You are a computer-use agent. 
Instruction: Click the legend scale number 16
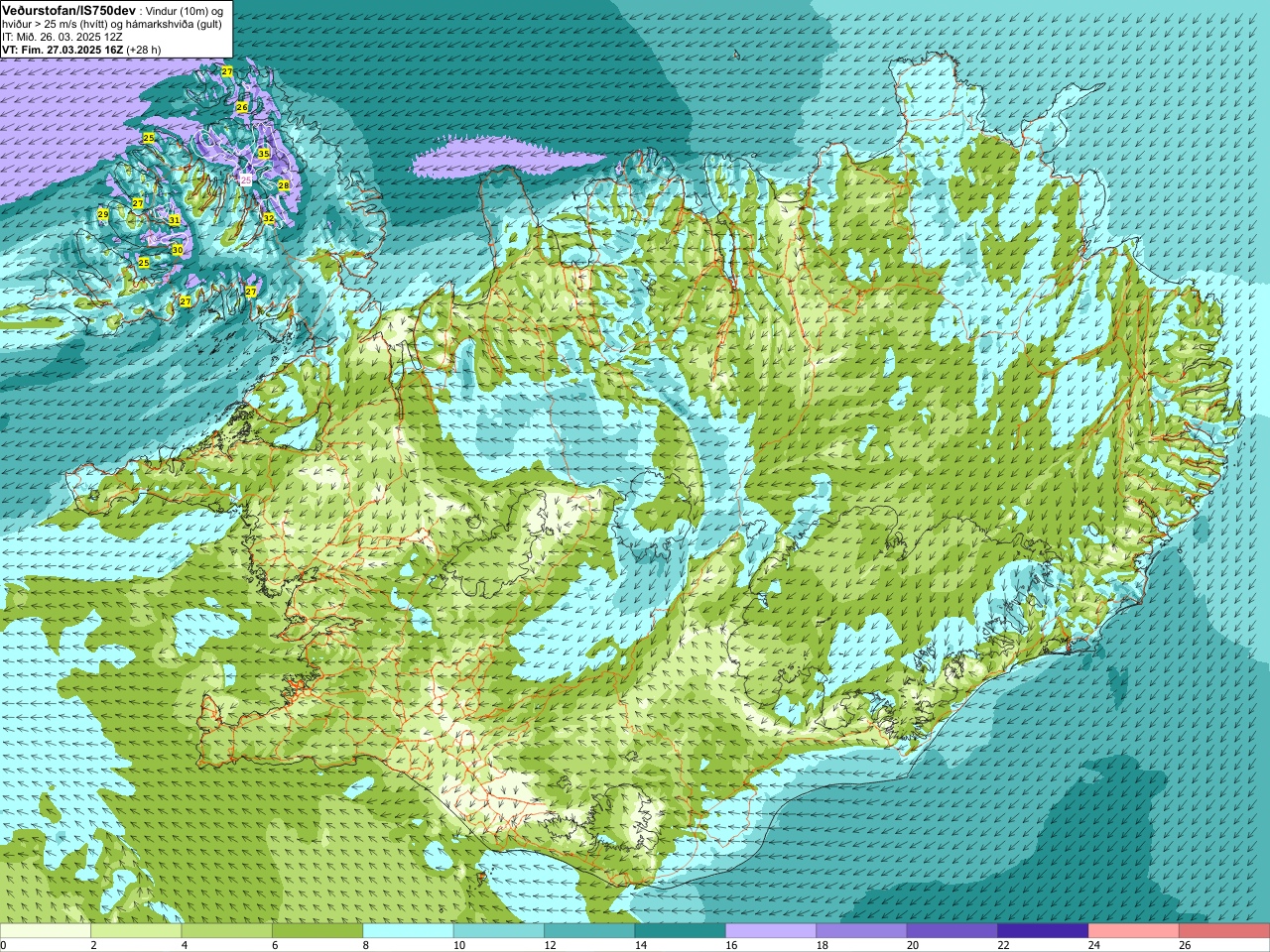[731, 945]
